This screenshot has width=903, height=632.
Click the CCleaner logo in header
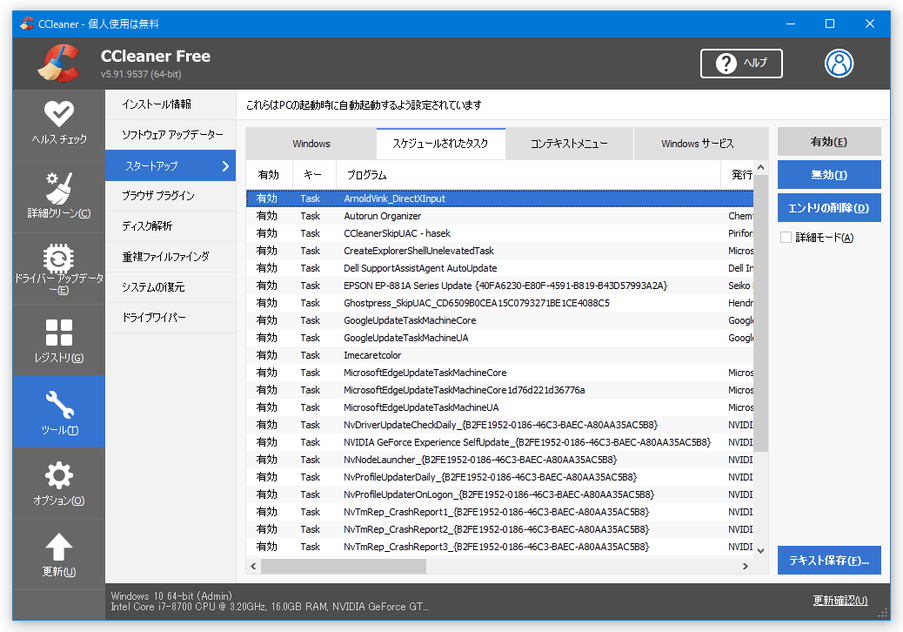(59, 63)
